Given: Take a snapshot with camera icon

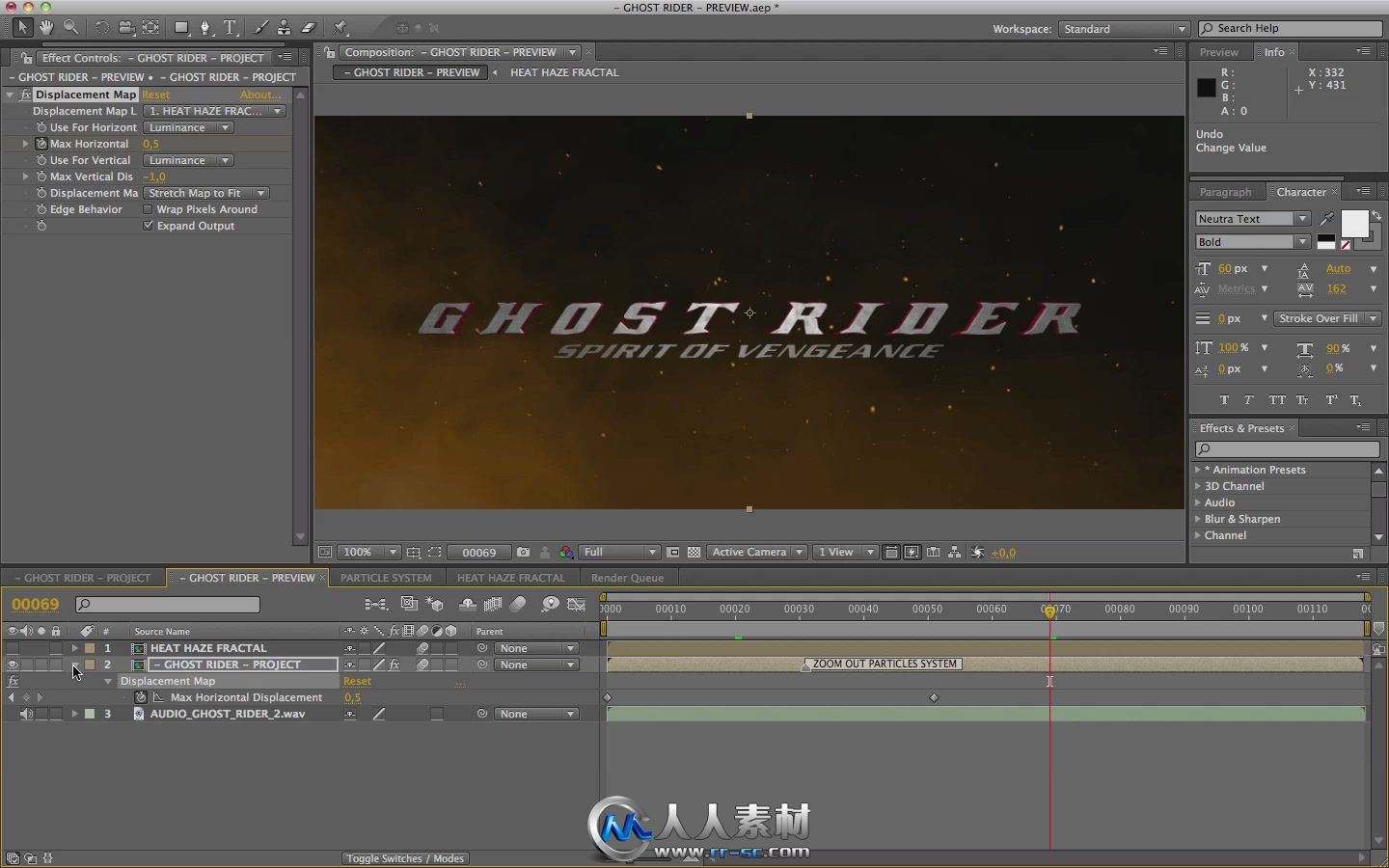Looking at the screenshot, I should (523, 553).
